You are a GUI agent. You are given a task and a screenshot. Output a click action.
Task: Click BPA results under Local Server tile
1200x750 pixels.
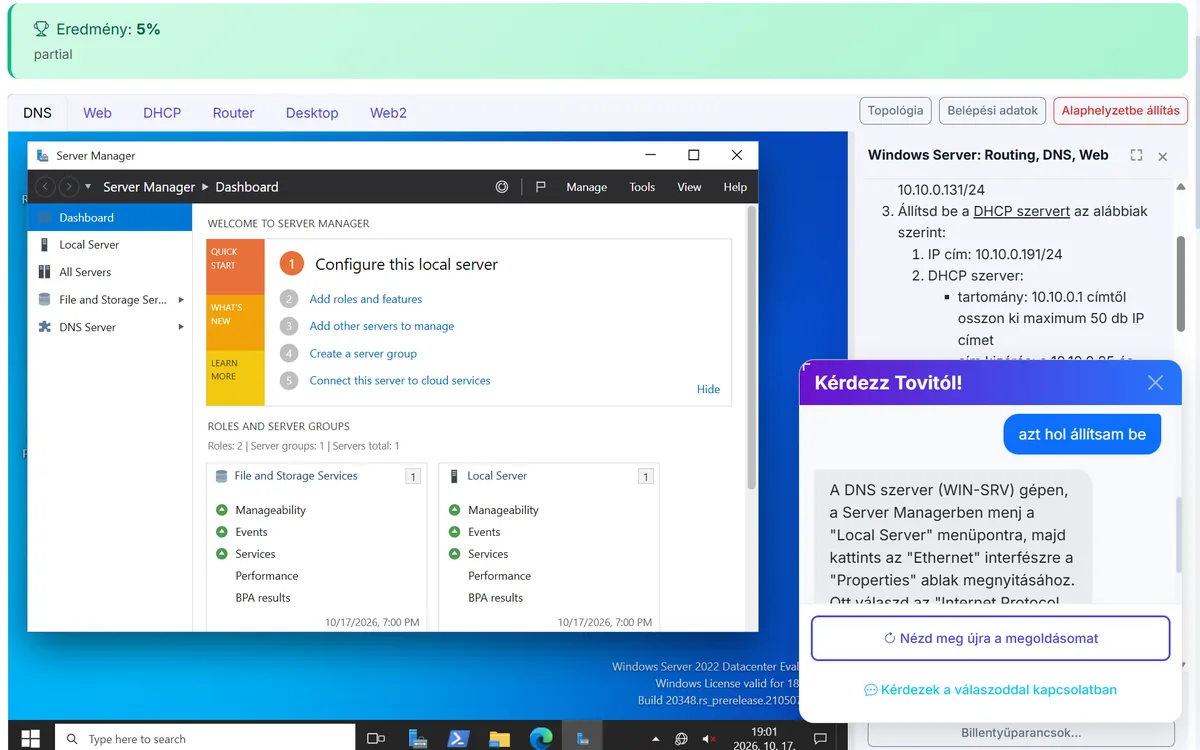pyautogui.click(x=495, y=598)
